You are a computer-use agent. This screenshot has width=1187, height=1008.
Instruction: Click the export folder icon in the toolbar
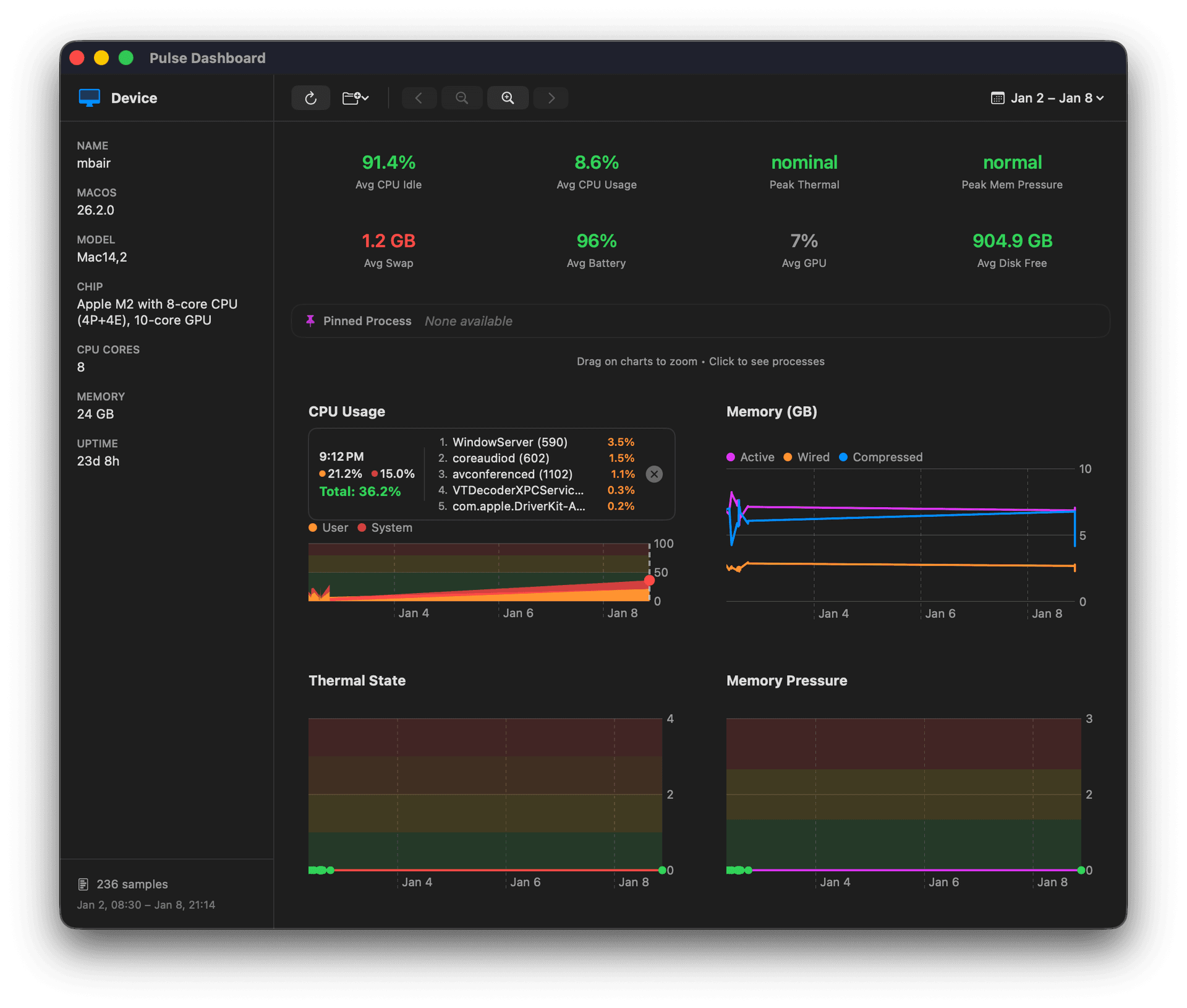coord(351,98)
